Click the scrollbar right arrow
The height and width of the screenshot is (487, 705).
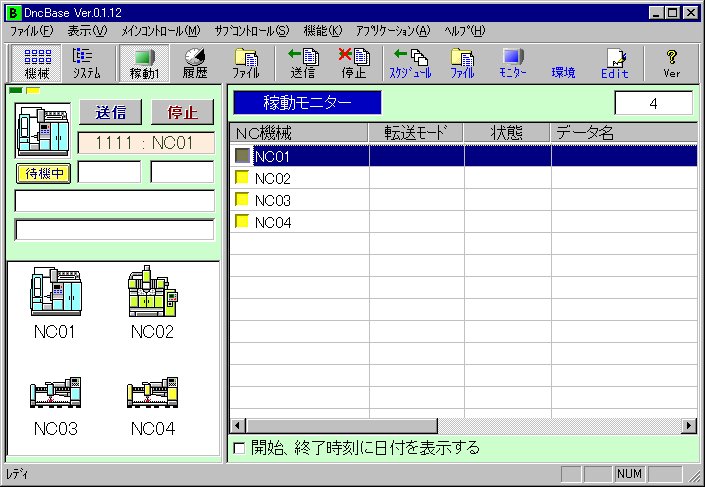click(x=689, y=425)
